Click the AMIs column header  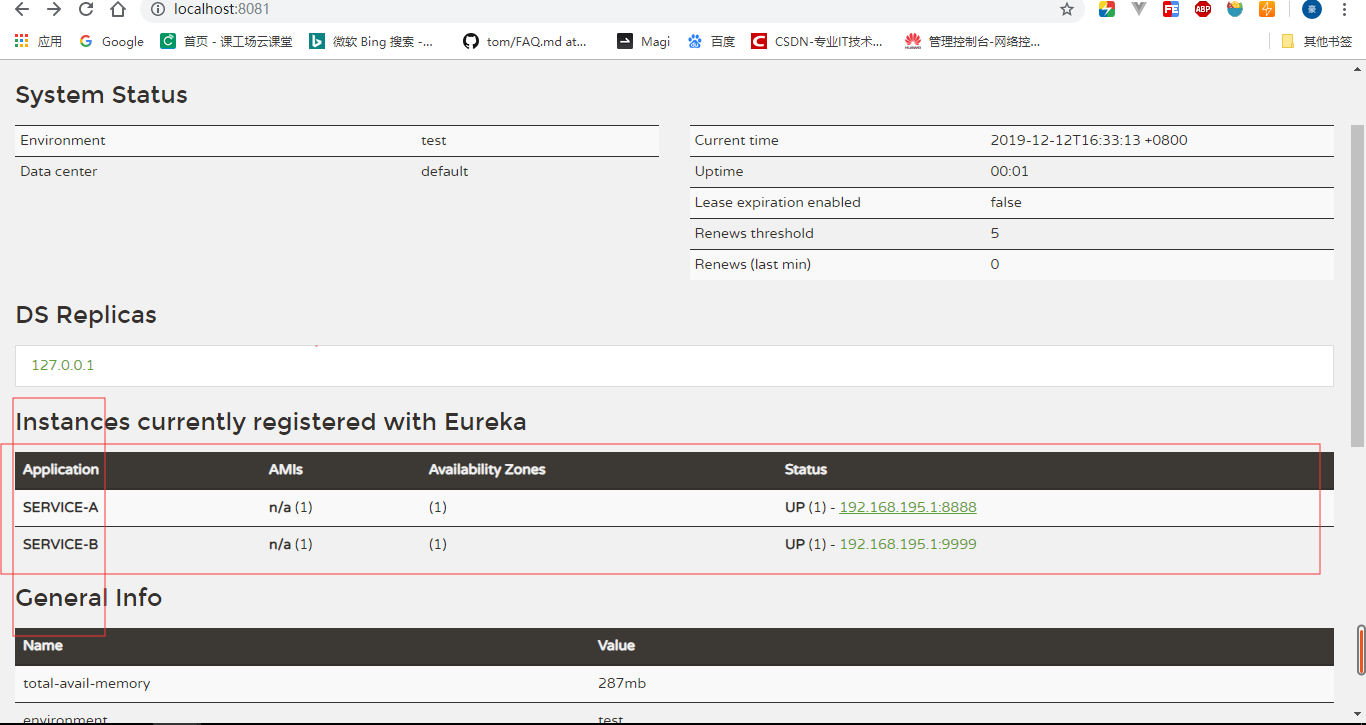click(286, 469)
